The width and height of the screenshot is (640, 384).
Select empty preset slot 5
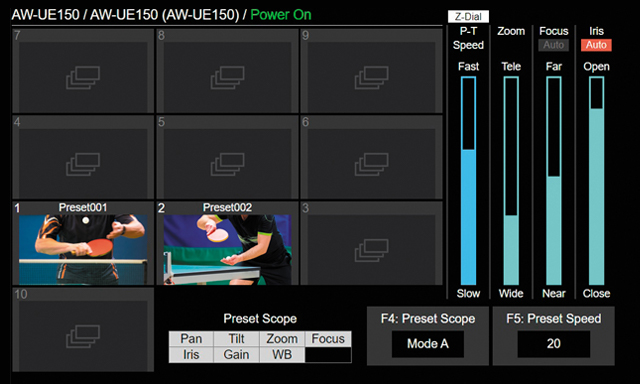pyautogui.click(x=227, y=157)
